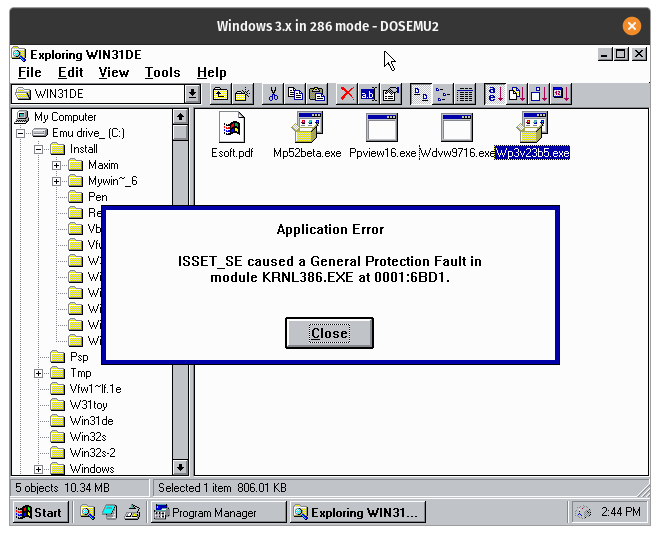Open the View menu
The image size is (660, 535).
(x=114, y=73)
